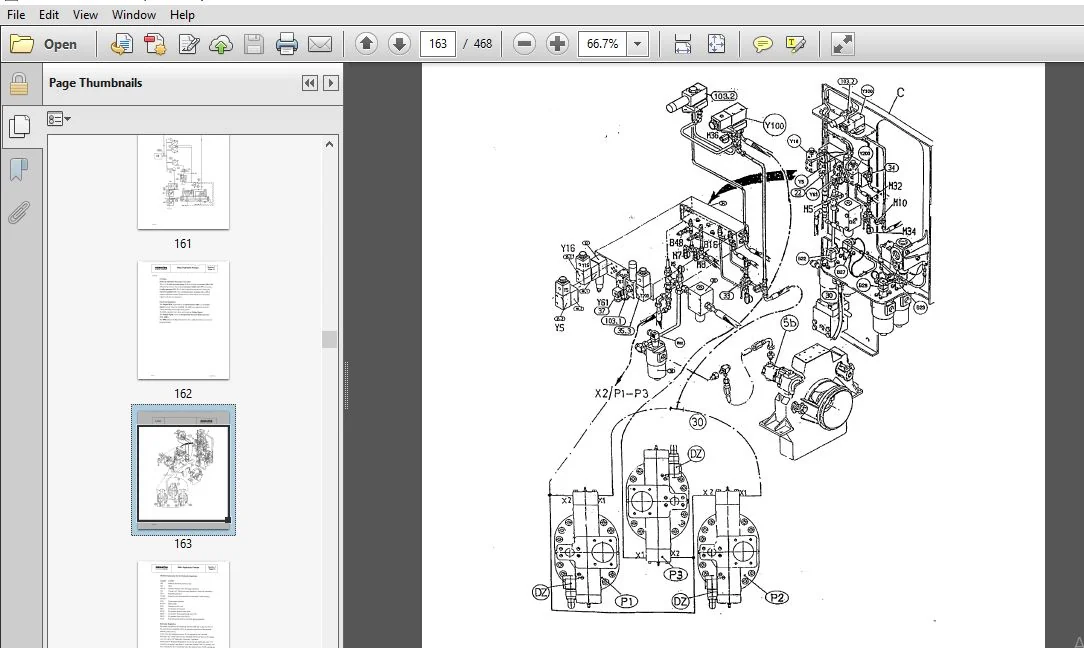Image resolution: width=1084 pixels, height=648 pixels.
Task: Go to next page arrow
Action: pos(399,44)
